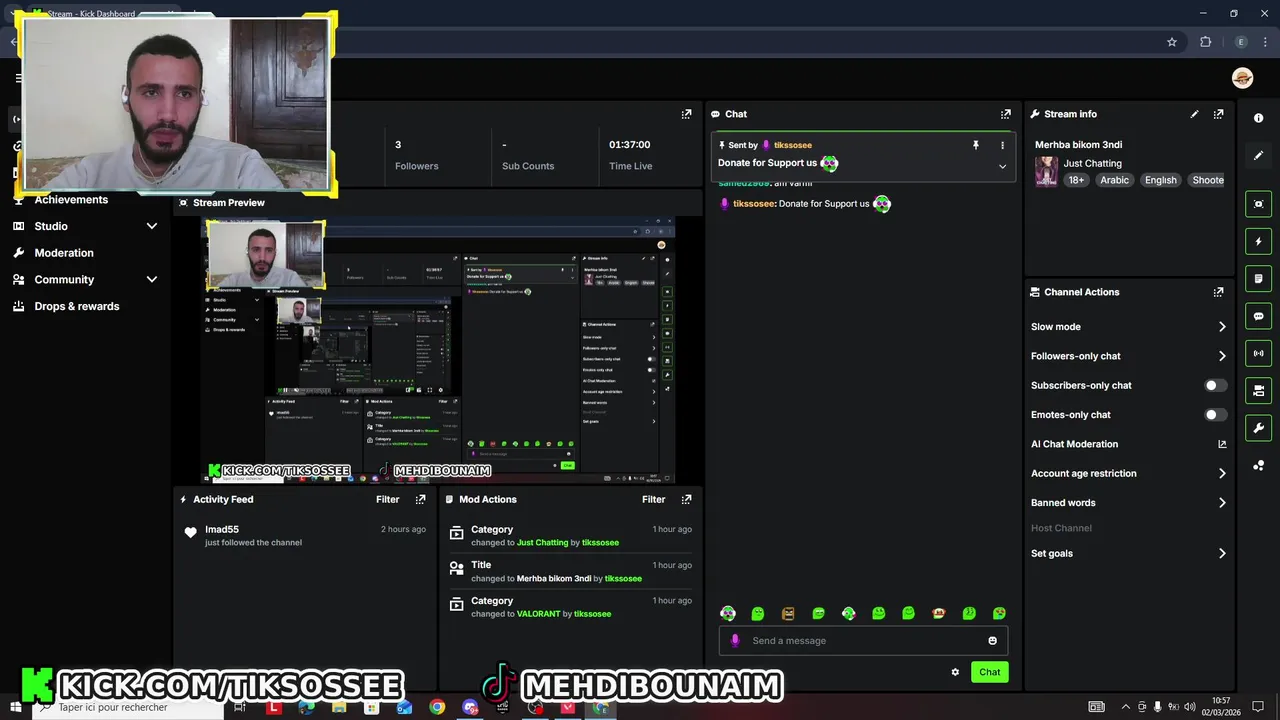Open Banned words options arrow
Image resolution: width=1280 pixels, height=720 pixels.
click(x=1222, y=503)
